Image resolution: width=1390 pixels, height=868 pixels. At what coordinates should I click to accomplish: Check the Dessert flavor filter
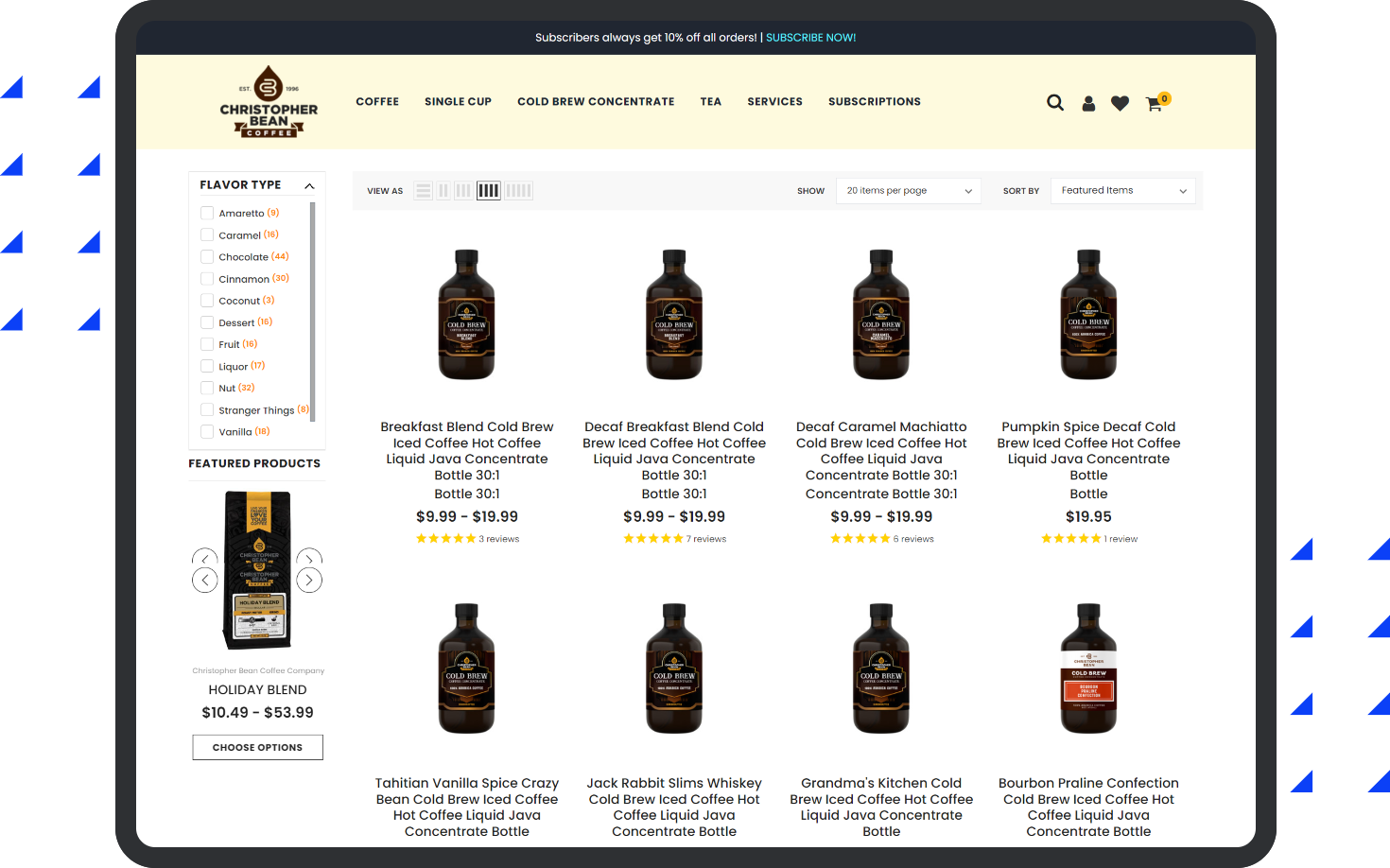(x=207, y=322)
